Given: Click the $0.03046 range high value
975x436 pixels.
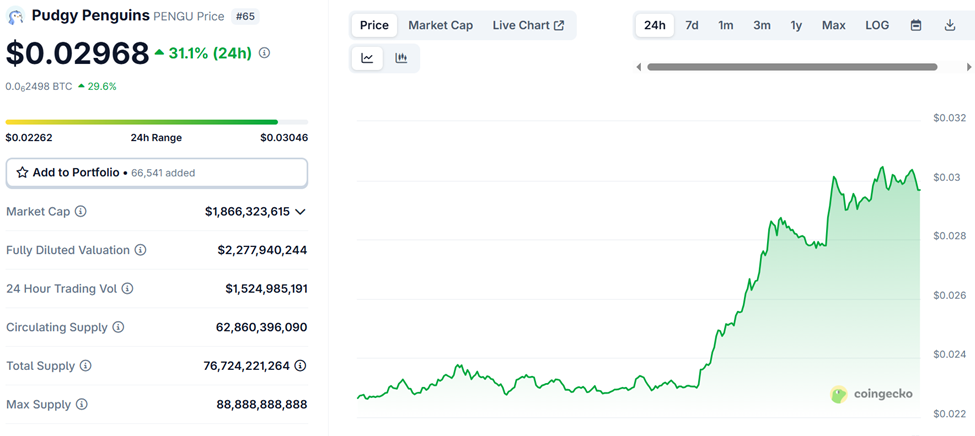Looking at the screenshot, I should (x=284, y=137).
